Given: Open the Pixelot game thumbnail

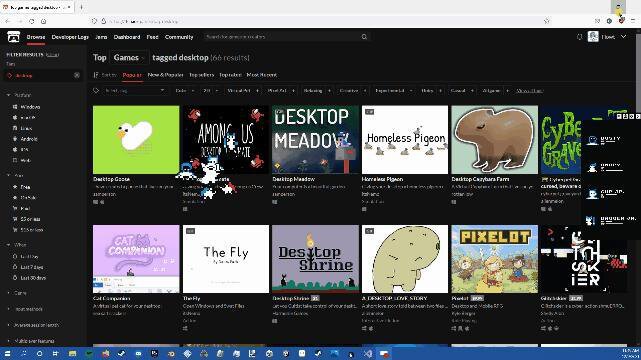Looking at the screenshot, I should pyautogui.click(x=494, y=259).
